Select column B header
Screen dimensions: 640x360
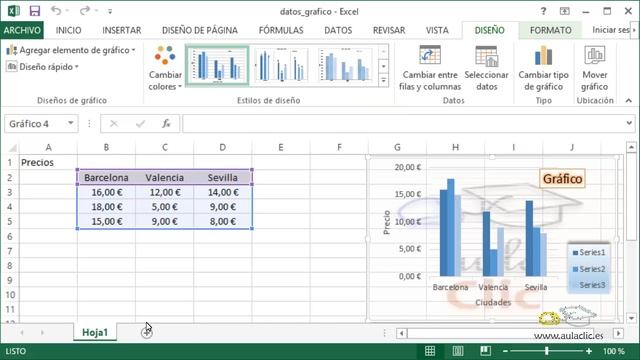point(106,147)
